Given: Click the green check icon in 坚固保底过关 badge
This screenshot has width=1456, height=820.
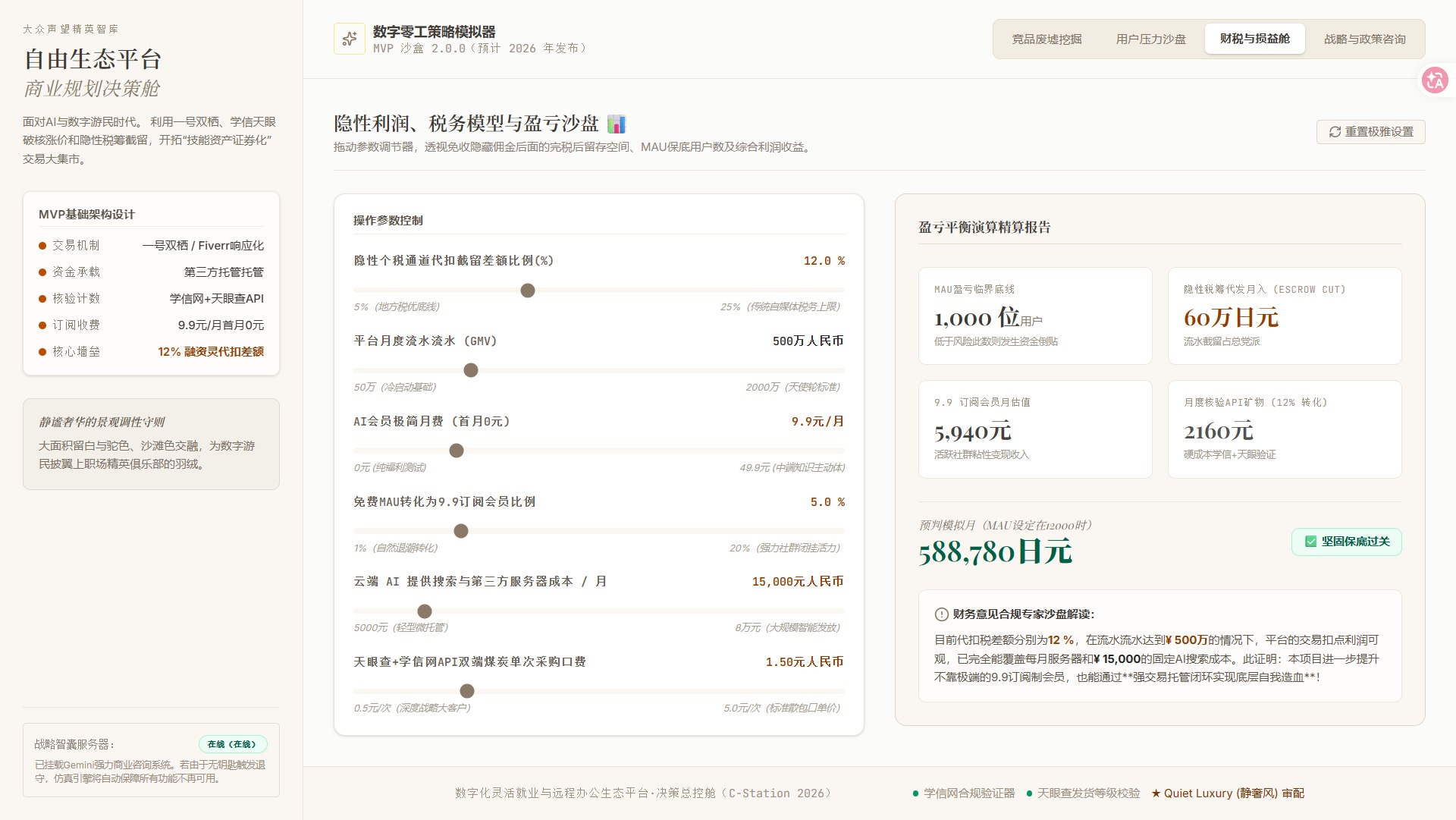Looking at the screenshot, I should click(x=1310, y=542).
